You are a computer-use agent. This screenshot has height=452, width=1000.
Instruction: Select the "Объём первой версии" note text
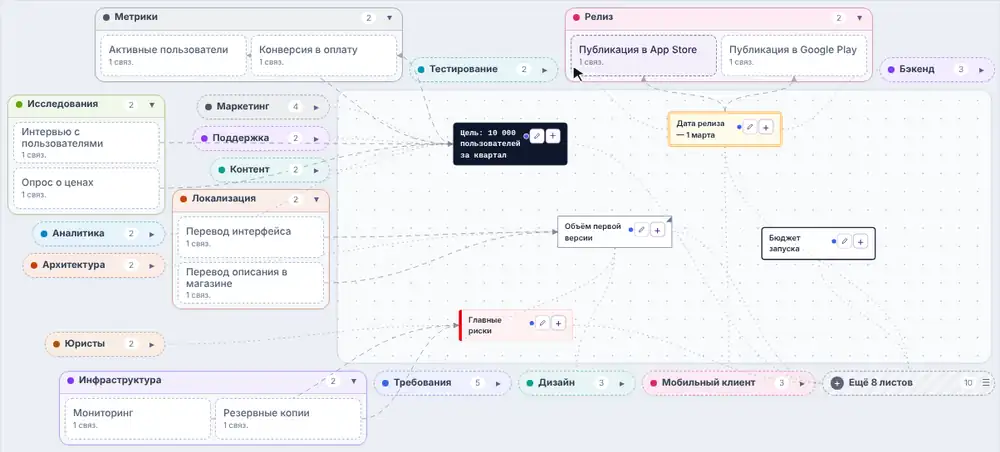click(592, 232)
